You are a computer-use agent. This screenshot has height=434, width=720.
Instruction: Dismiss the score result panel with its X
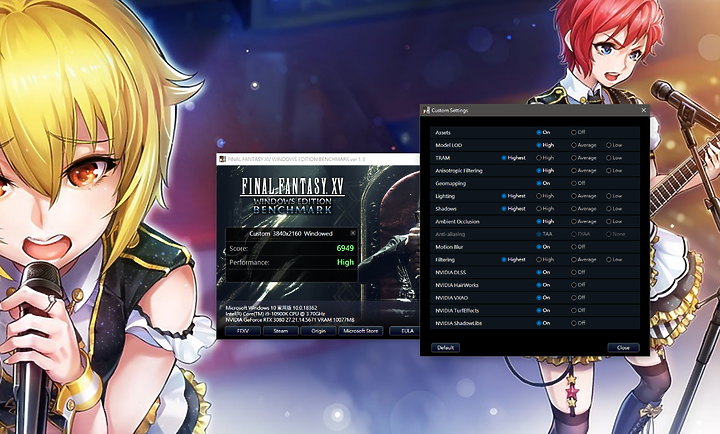pos(353,233)
